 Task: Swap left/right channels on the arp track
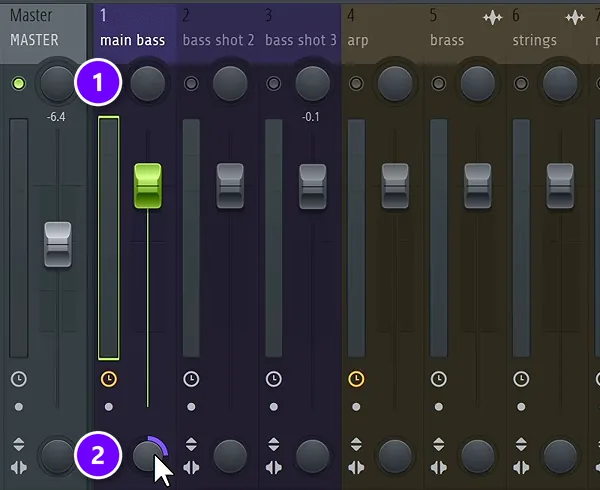point(356,467)
